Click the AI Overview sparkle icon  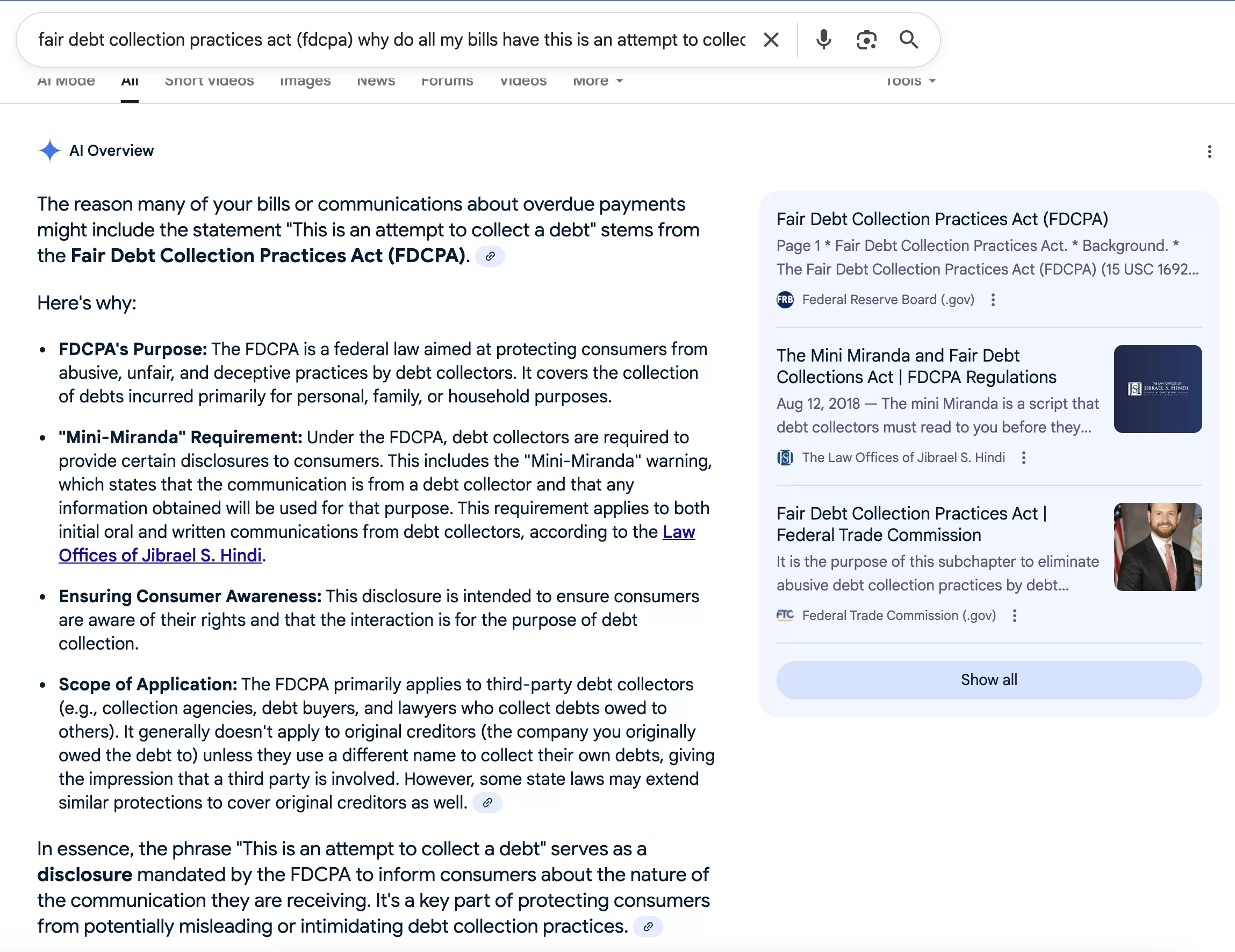[x=50, y=150]
